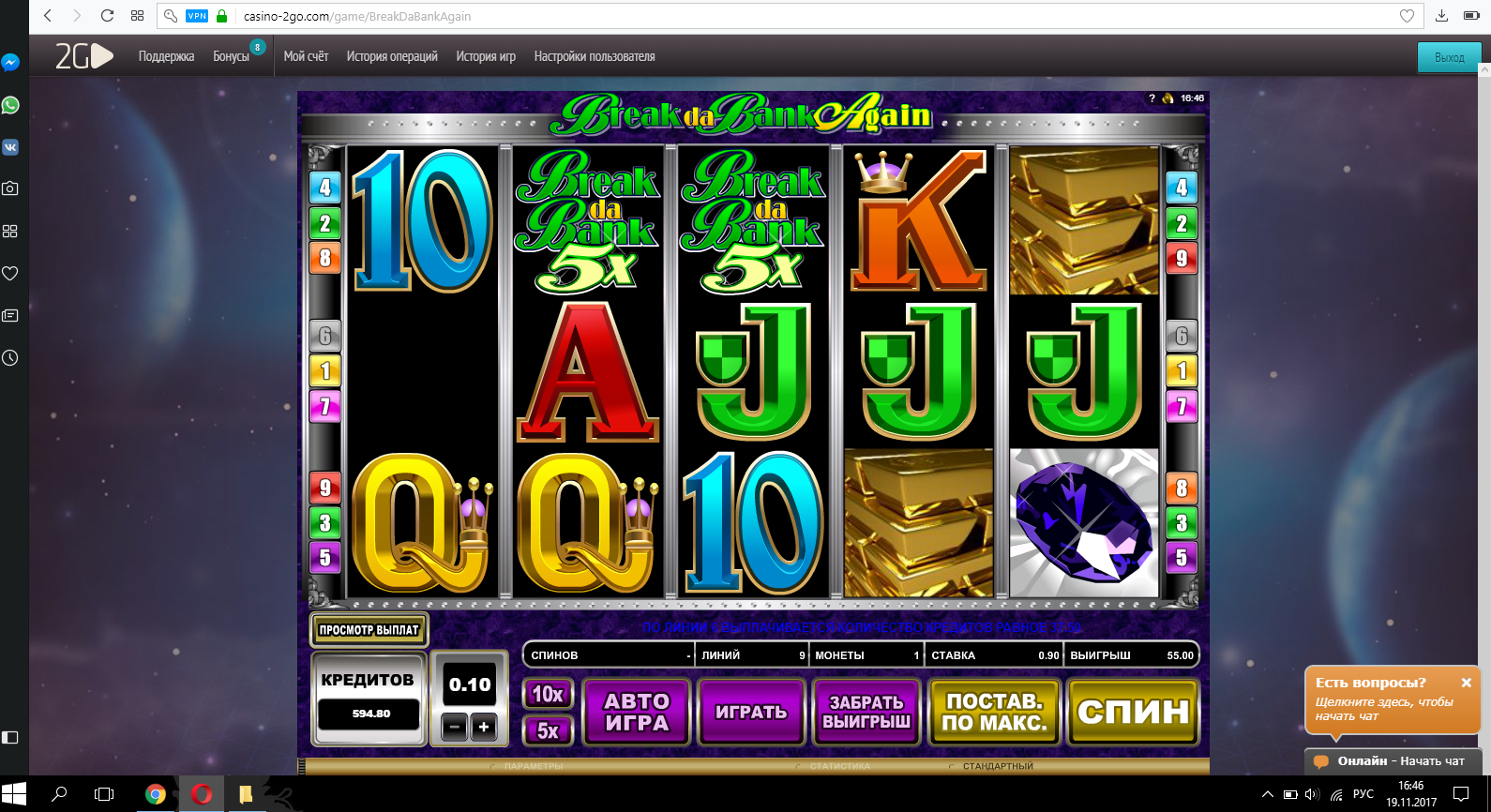The image size is (1491, 812).
Task: Reload the page
Action: tap(107, 16)
